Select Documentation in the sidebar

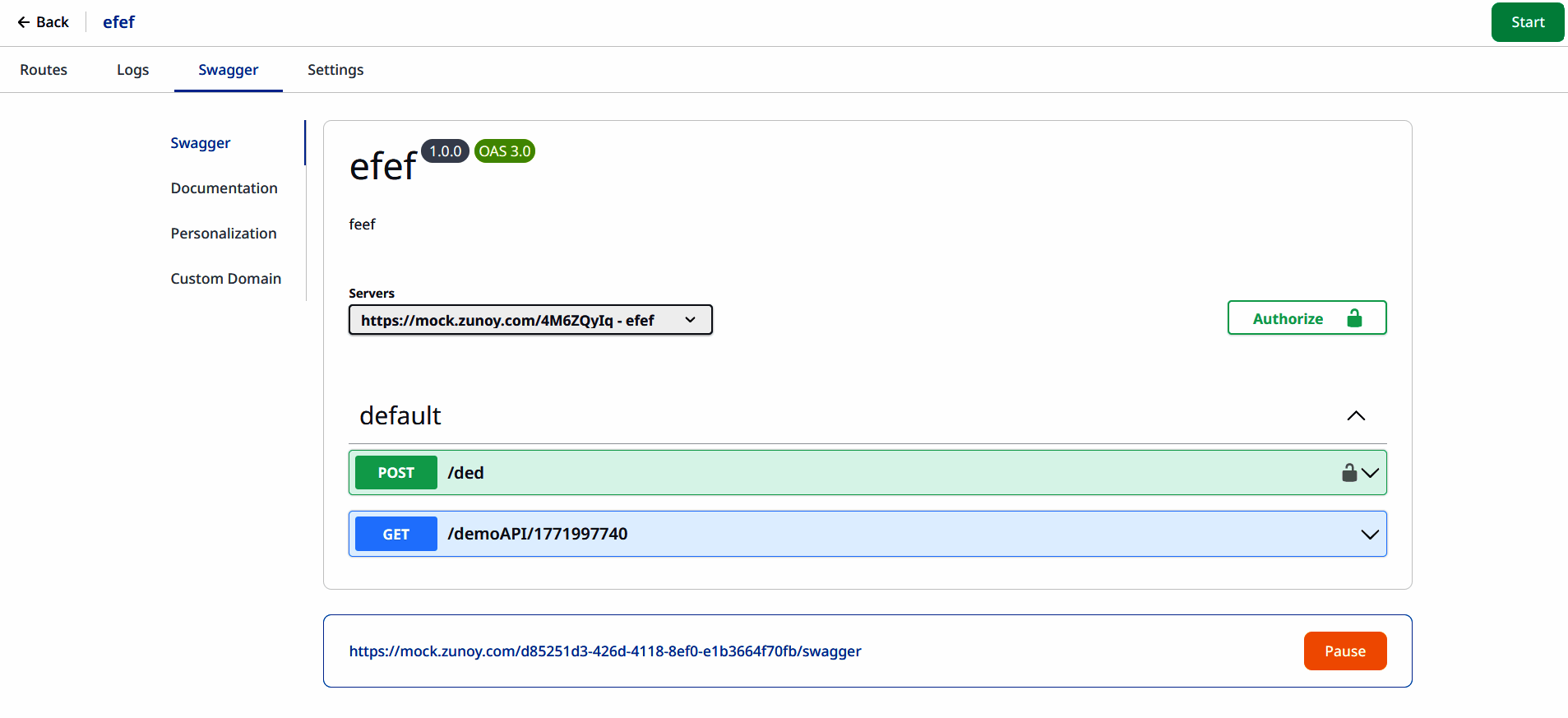coord(224,188)
